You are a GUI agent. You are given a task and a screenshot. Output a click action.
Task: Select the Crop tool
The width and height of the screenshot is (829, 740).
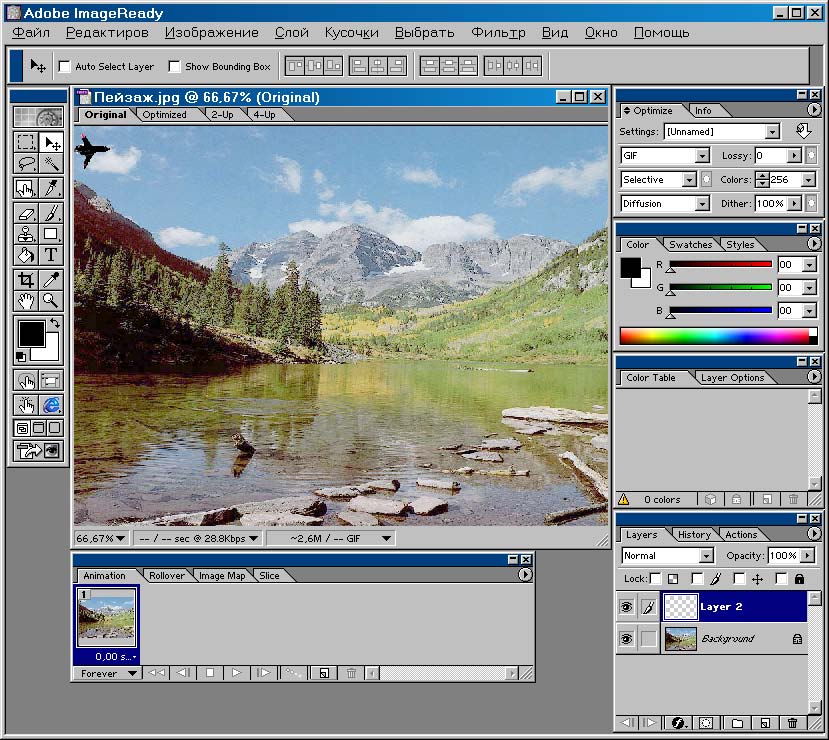click(x=26, y=280)
